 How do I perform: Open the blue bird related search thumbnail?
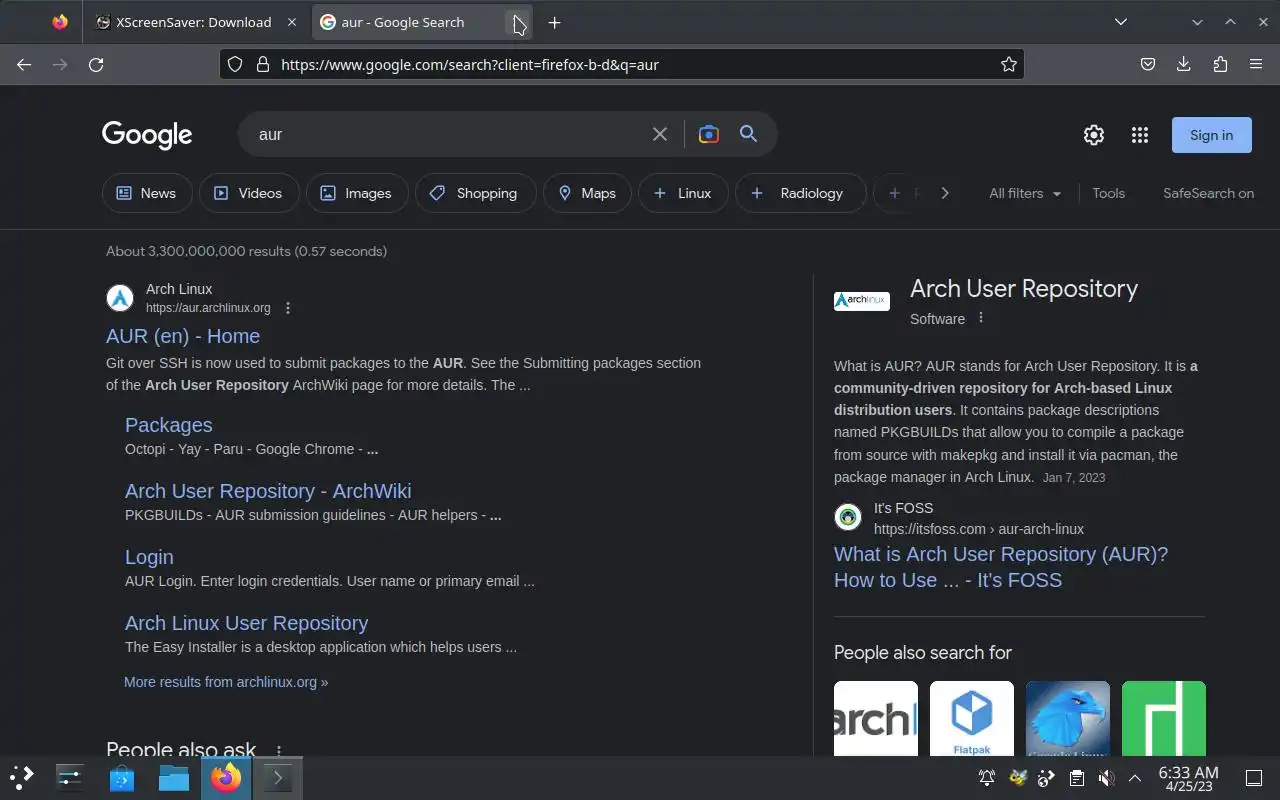[x=1068, y=719]
